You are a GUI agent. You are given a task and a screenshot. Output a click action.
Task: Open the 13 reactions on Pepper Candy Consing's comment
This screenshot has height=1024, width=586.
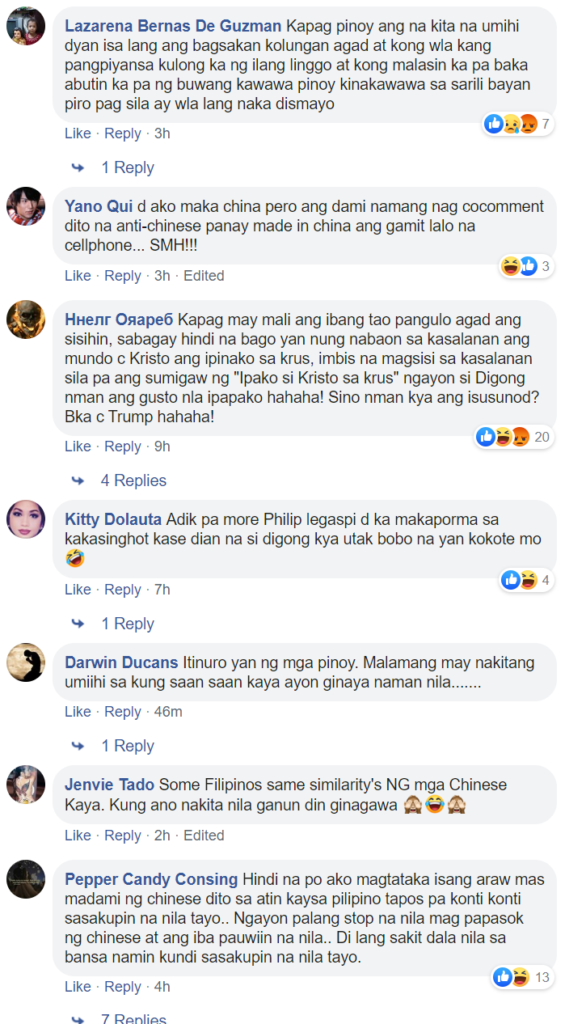coord(523,978)
